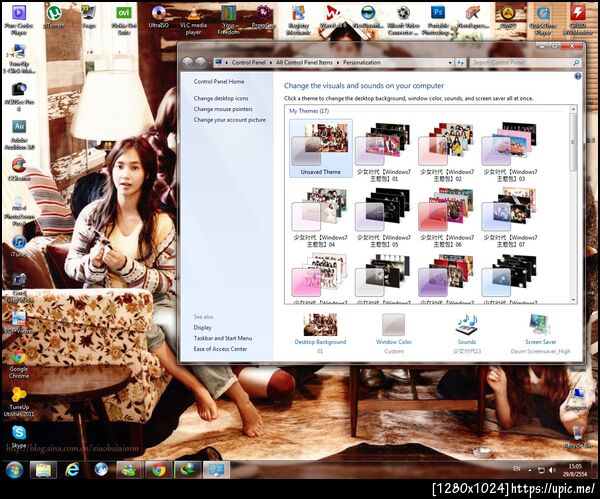Select theme 06 with red glass
This screenshot has width=600, height=499.
[447, 217]
